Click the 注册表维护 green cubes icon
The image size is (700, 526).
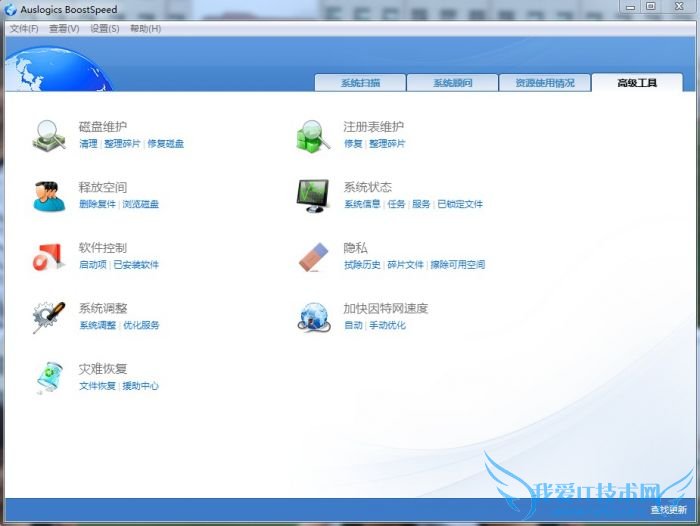pos(314,136)
